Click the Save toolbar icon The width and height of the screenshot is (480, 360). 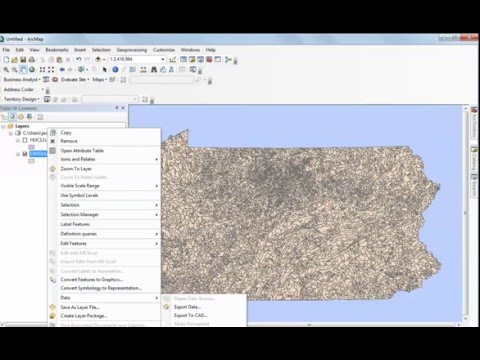pyautogui.click(x=23, y=60)
